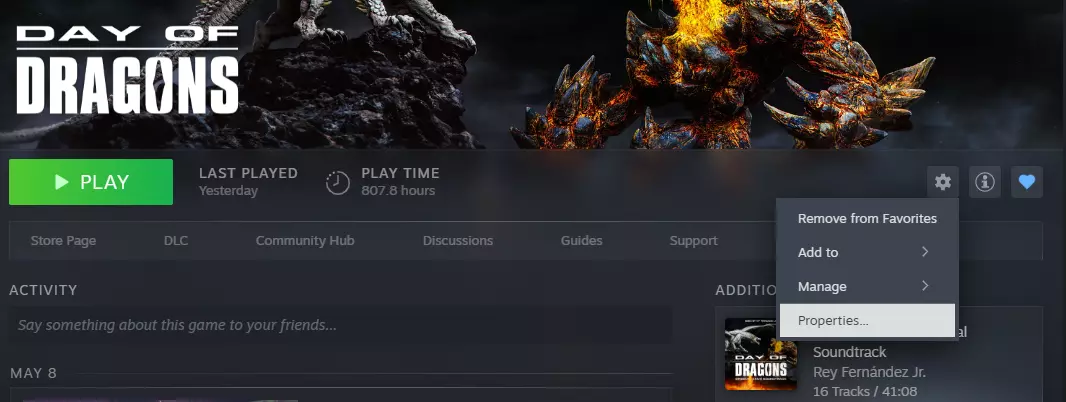Go to the DLC tab
This screenshot has width=1066, height=402.
coord(175,240)
